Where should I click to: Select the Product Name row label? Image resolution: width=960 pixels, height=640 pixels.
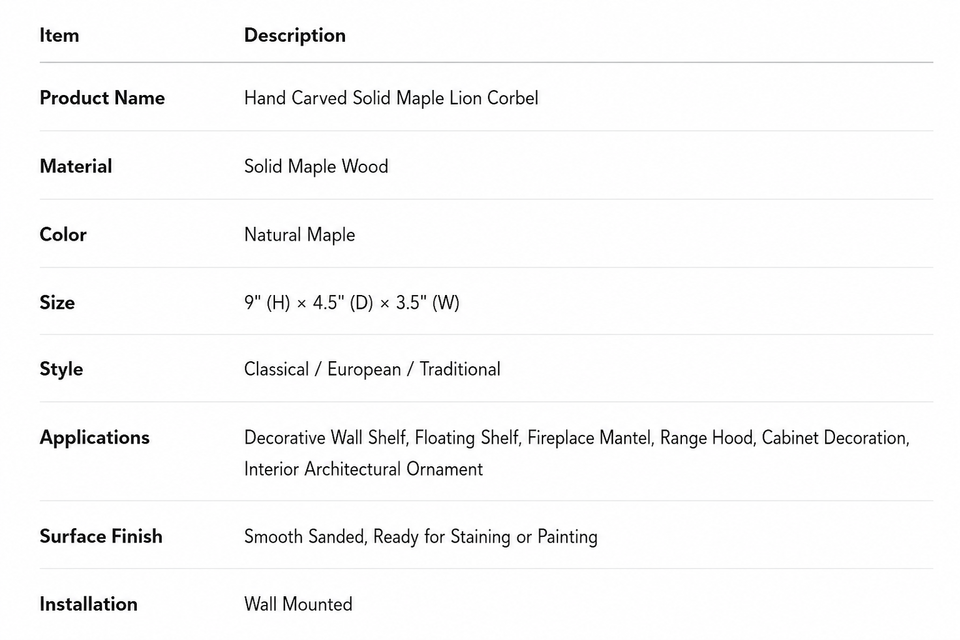(102, 98)
